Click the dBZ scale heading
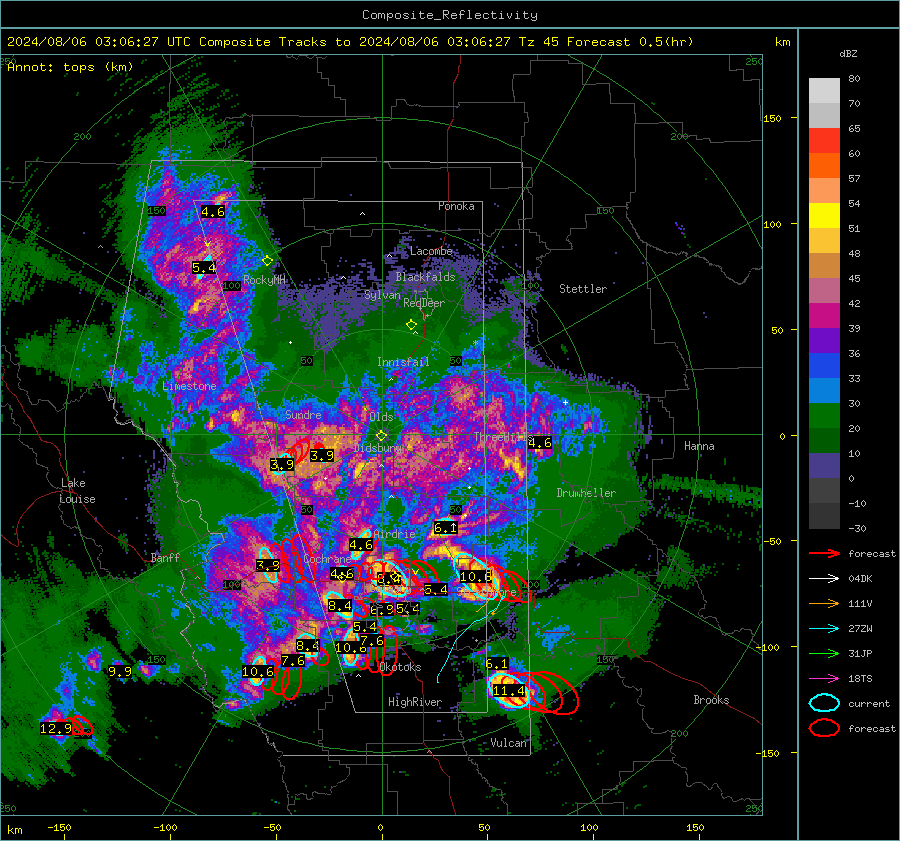This screenshot has width=900, height=841. (x=848, y=54)
